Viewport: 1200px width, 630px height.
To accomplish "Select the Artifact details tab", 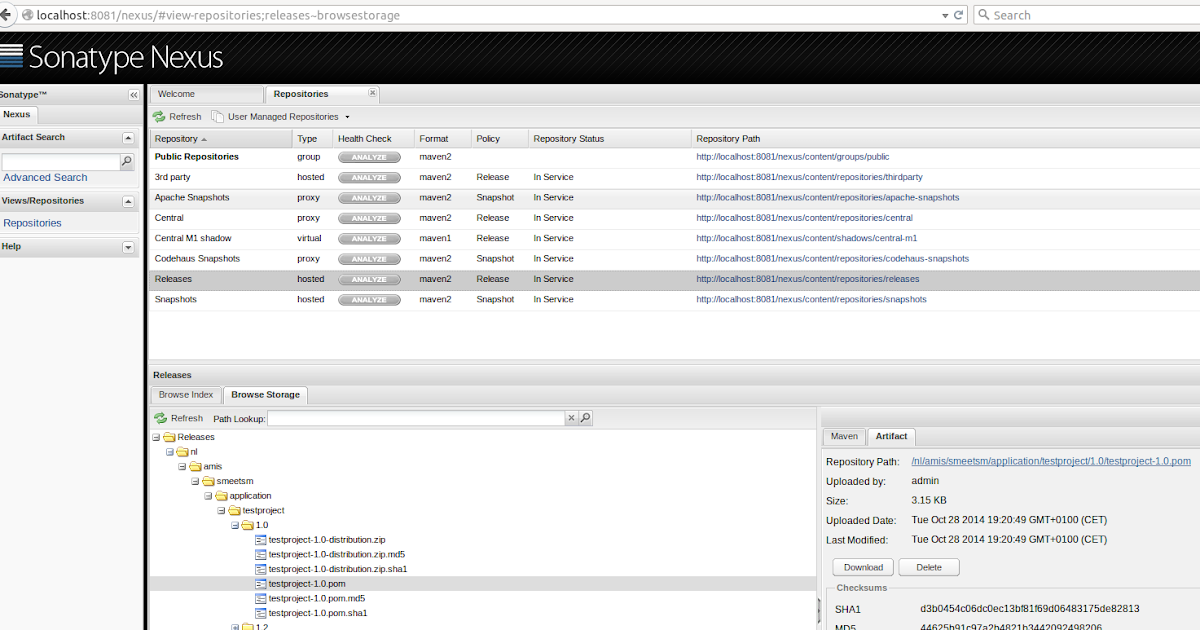I will (891, 437).
